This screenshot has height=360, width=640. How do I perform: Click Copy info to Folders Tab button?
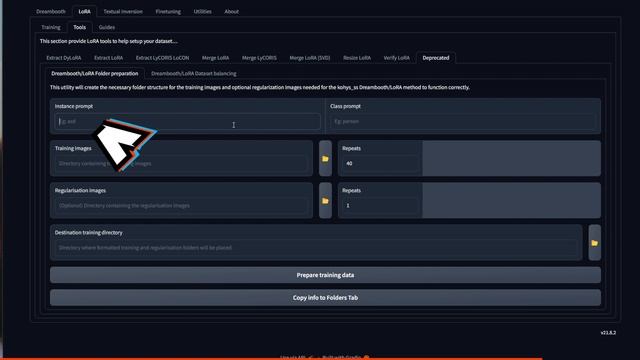coord(325,298)
